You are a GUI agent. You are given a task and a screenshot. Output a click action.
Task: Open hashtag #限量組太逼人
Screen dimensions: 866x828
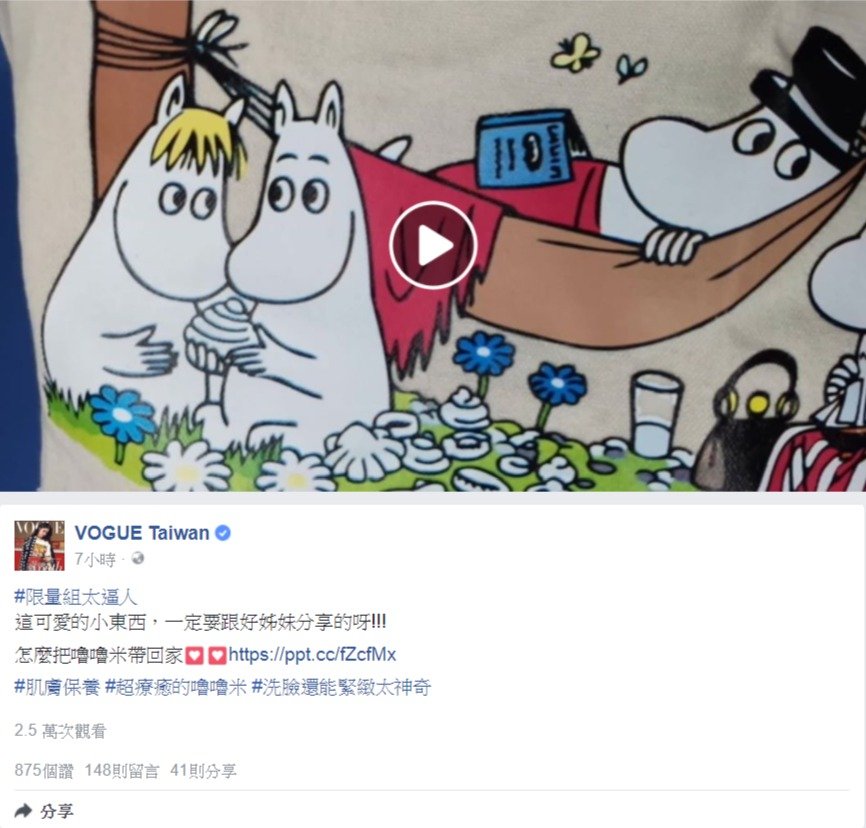[x=76, y=597]
